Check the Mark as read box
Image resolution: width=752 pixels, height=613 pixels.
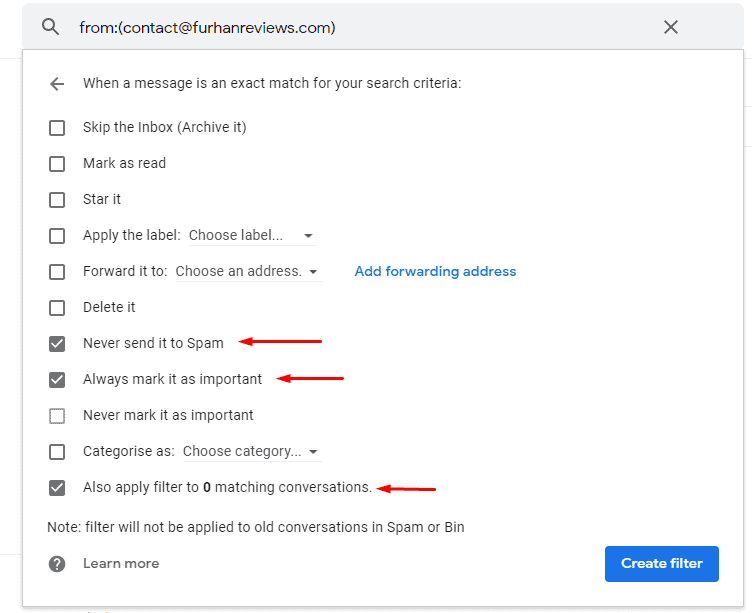tap(57, 164)
